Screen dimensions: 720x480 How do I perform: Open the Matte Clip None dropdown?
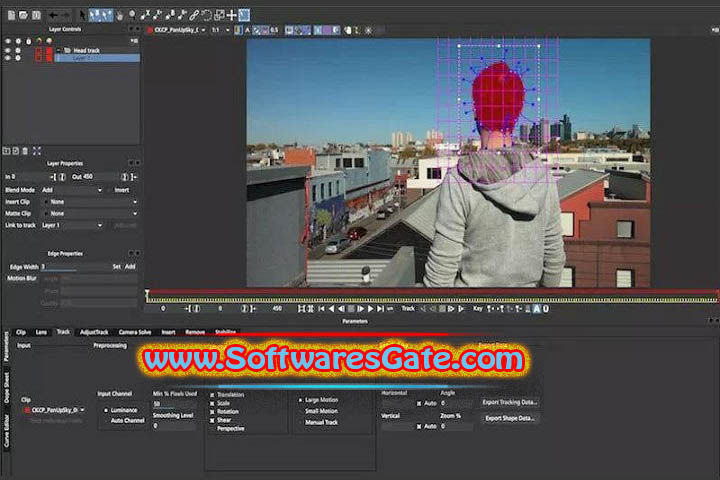coord(91,214)
